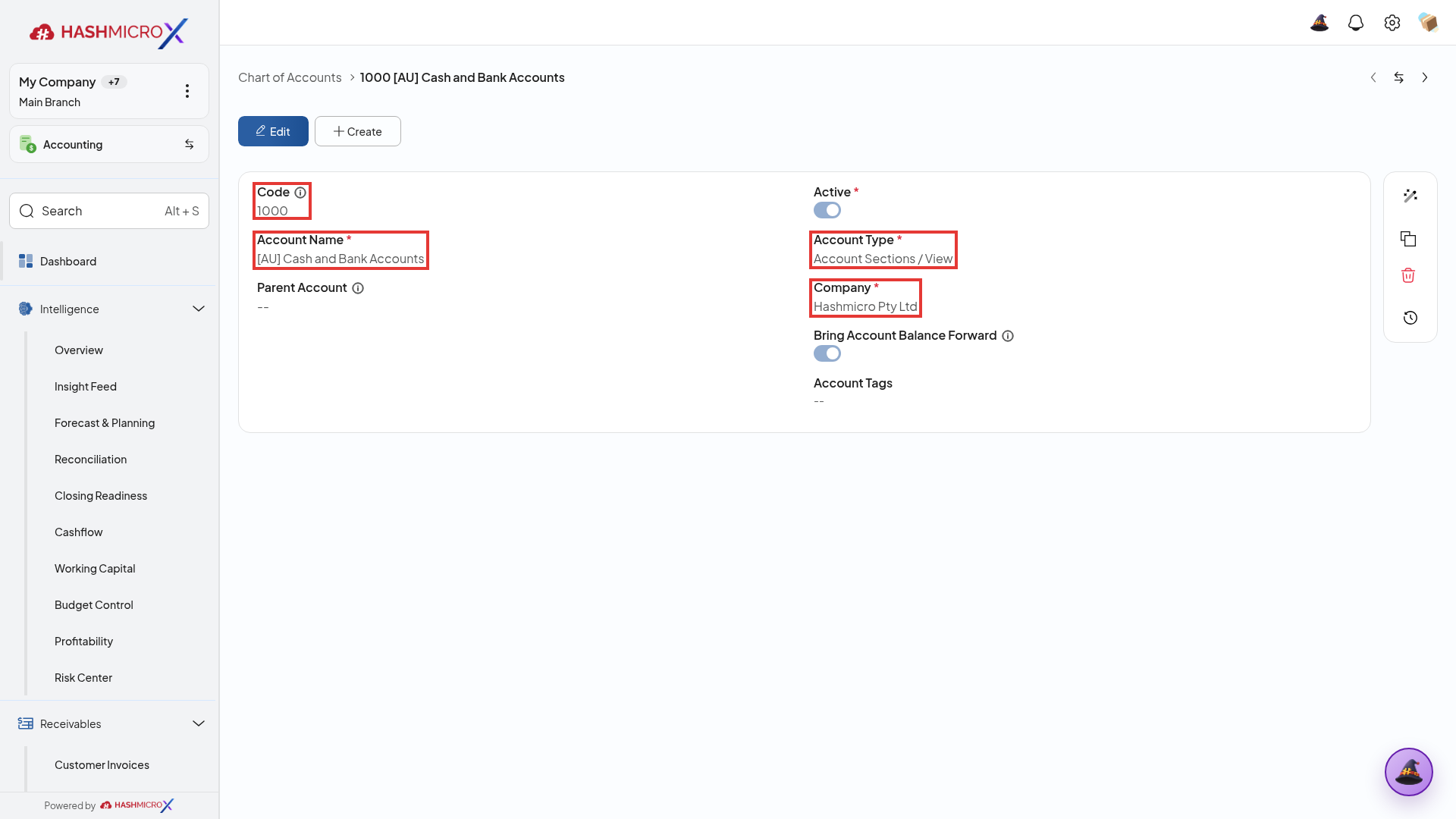This screenshot has width=1456, height=819.
Task: Open notifications bell
Action: (1356, 23)
